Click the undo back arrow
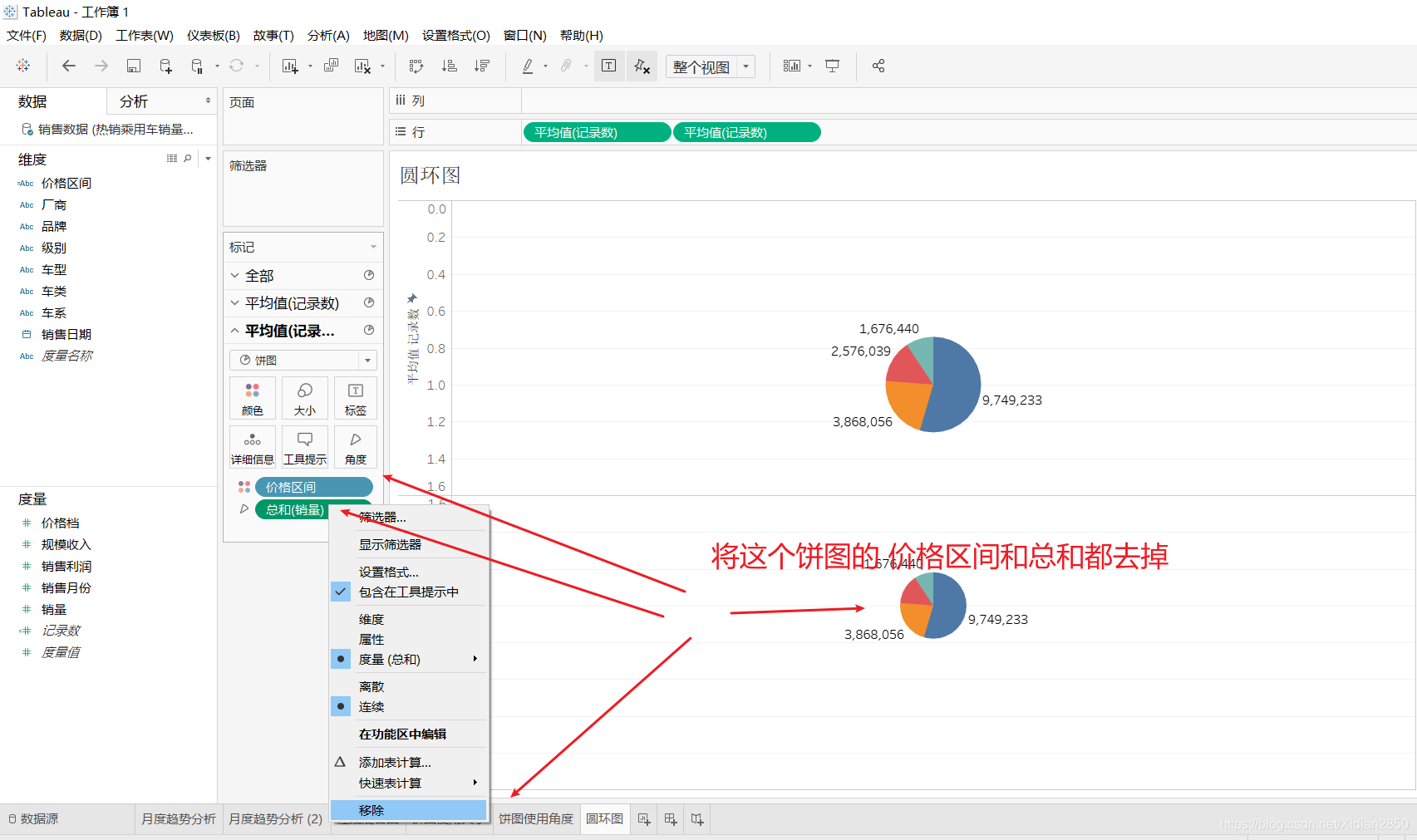1417x840 pixels. point(69,66)
